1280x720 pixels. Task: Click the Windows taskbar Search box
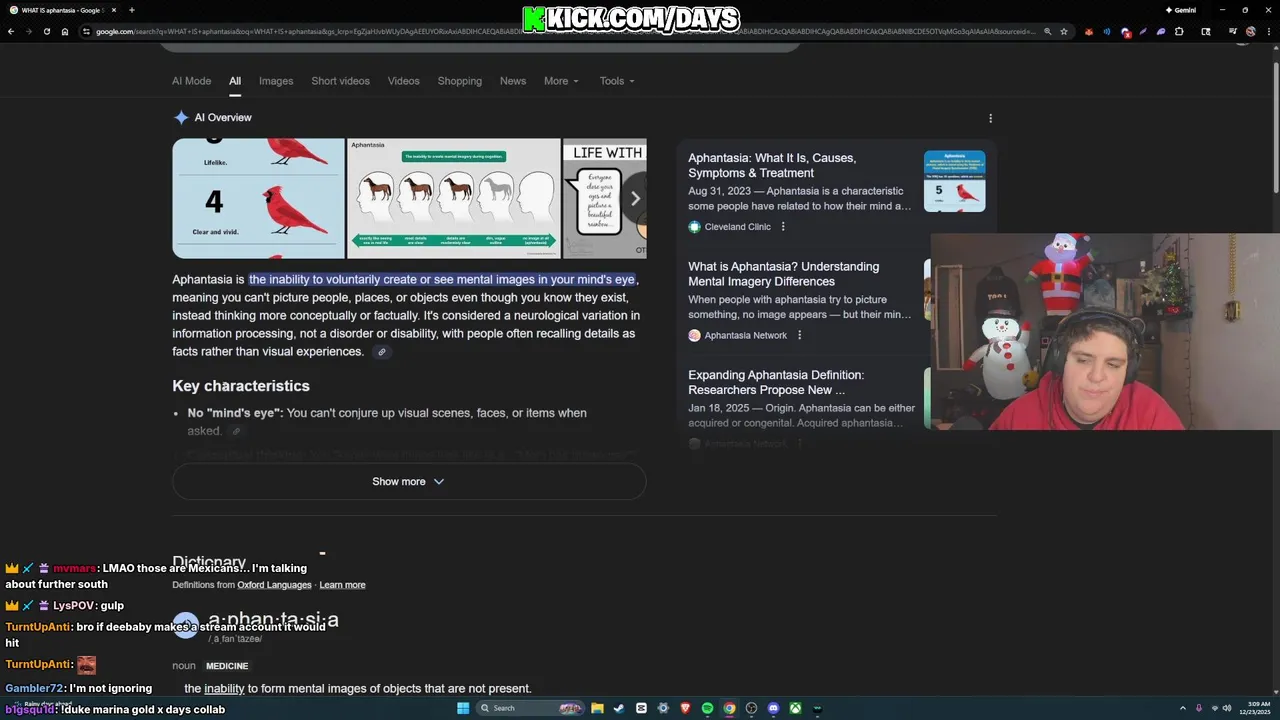tap(530, 708)
